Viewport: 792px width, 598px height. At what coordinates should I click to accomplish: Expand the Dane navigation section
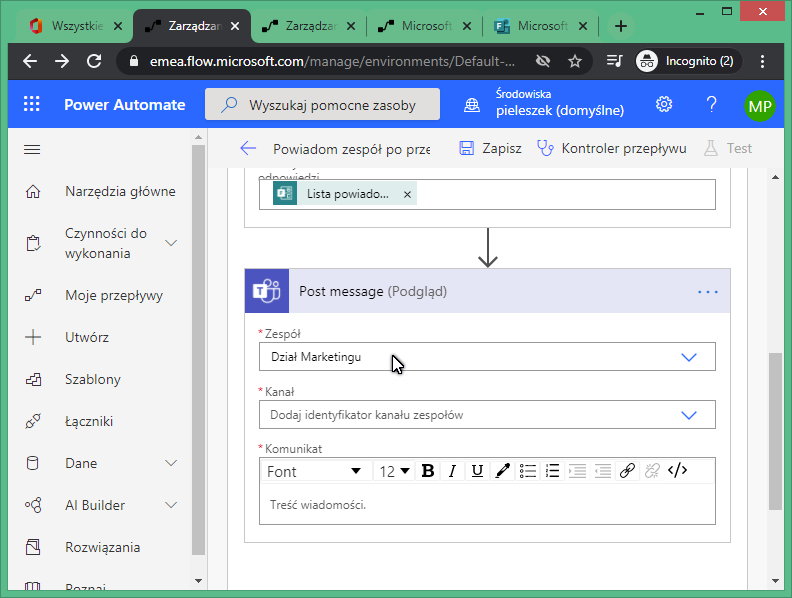coord(170,463)
